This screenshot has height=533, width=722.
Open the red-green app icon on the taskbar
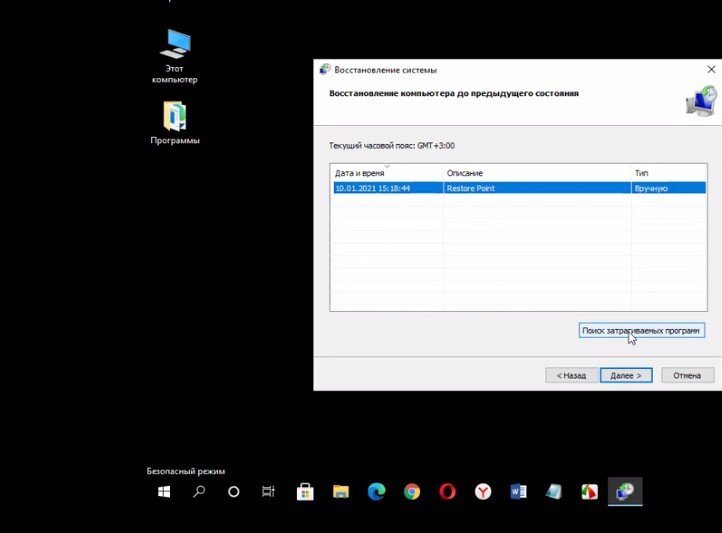589,492
